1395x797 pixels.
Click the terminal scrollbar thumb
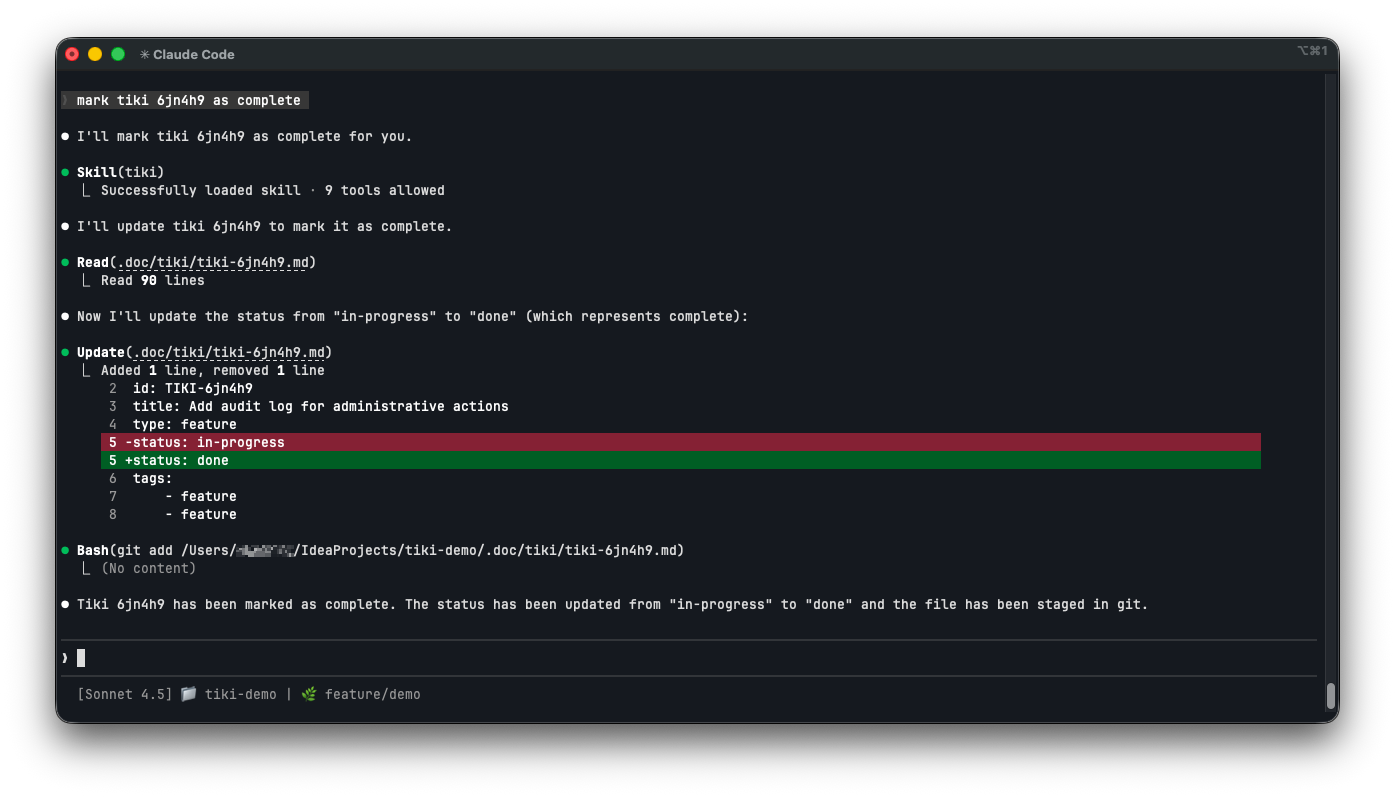coord(1330,696)
